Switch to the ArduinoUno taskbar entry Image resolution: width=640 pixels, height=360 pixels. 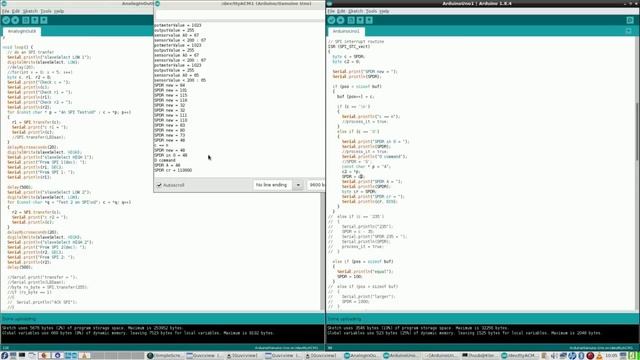click(x=400, y=356)
